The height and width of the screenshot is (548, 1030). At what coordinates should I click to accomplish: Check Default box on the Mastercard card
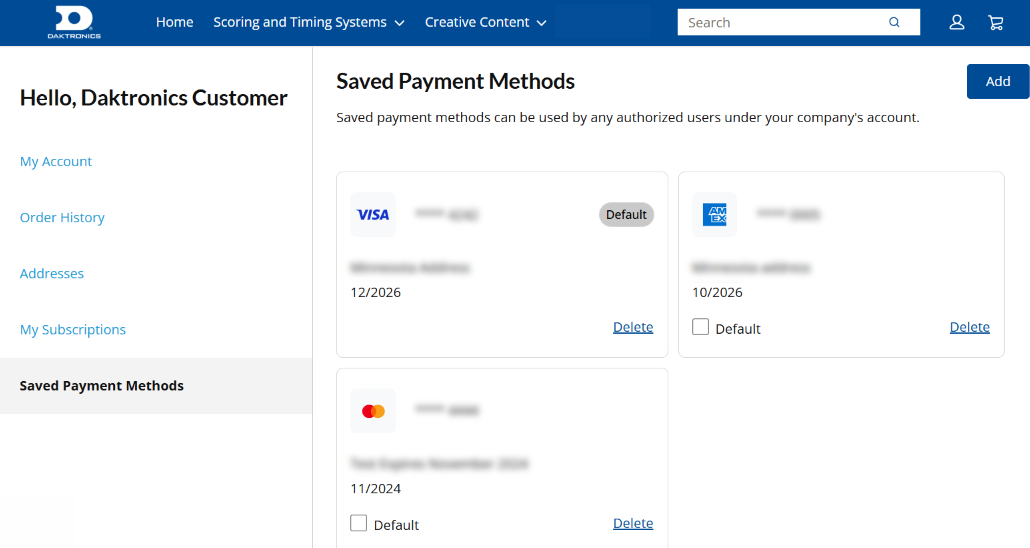click(359, 523)
